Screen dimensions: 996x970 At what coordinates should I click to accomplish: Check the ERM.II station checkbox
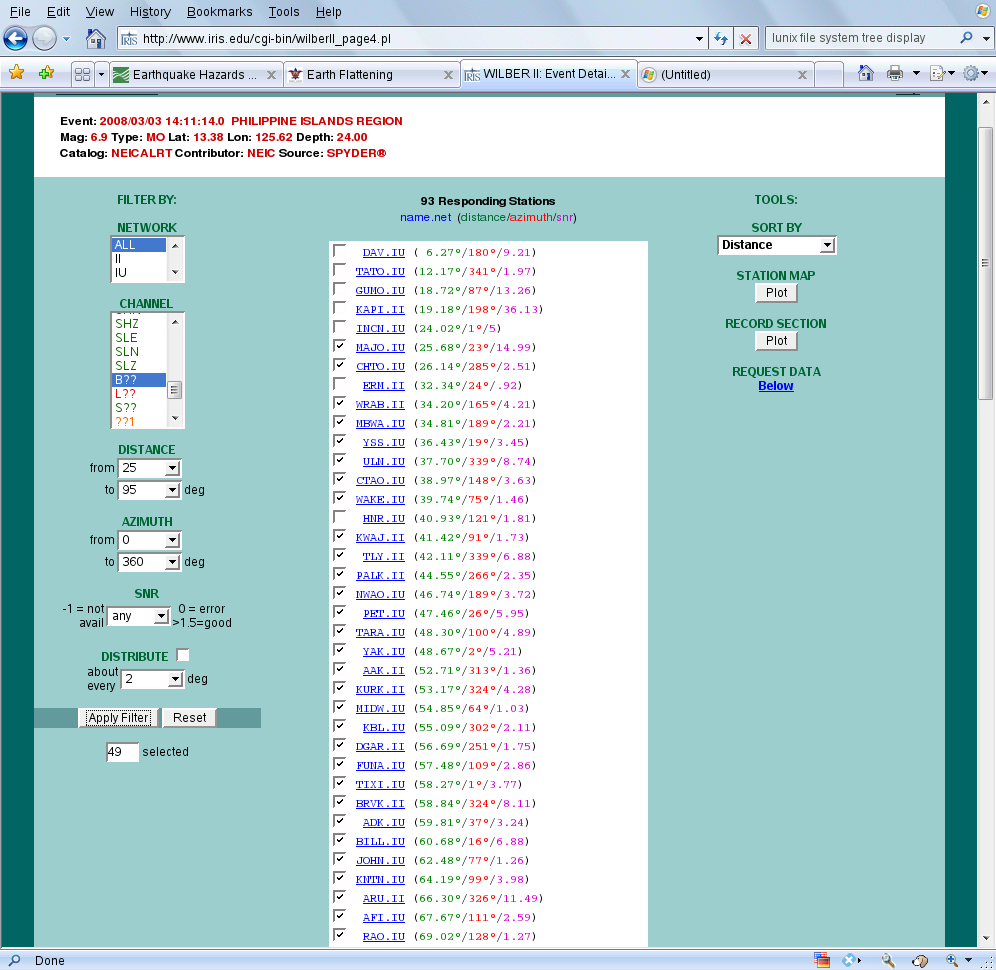(x=340, y=384)
